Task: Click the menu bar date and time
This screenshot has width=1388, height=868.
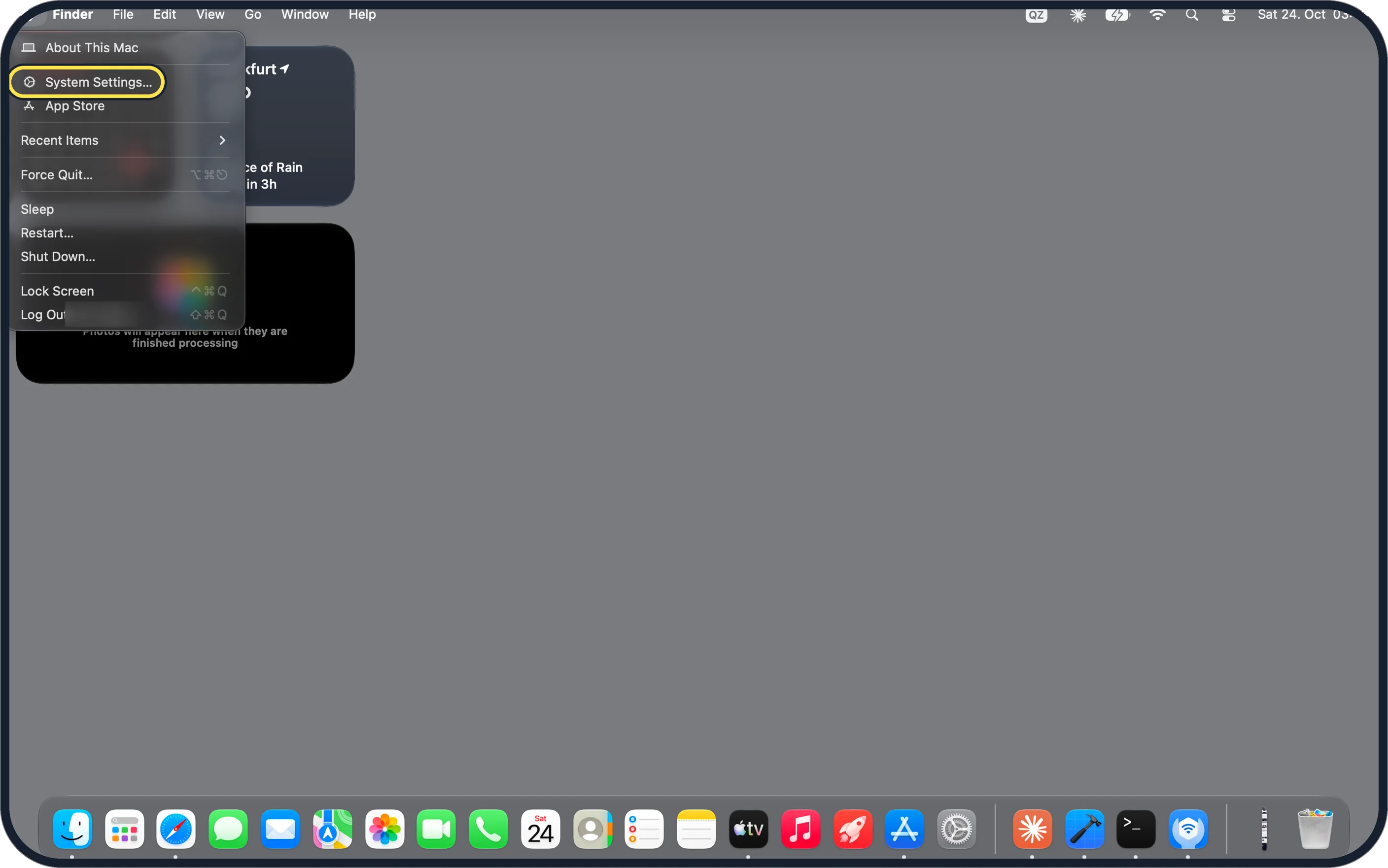Action: [x=1305, y=14]
